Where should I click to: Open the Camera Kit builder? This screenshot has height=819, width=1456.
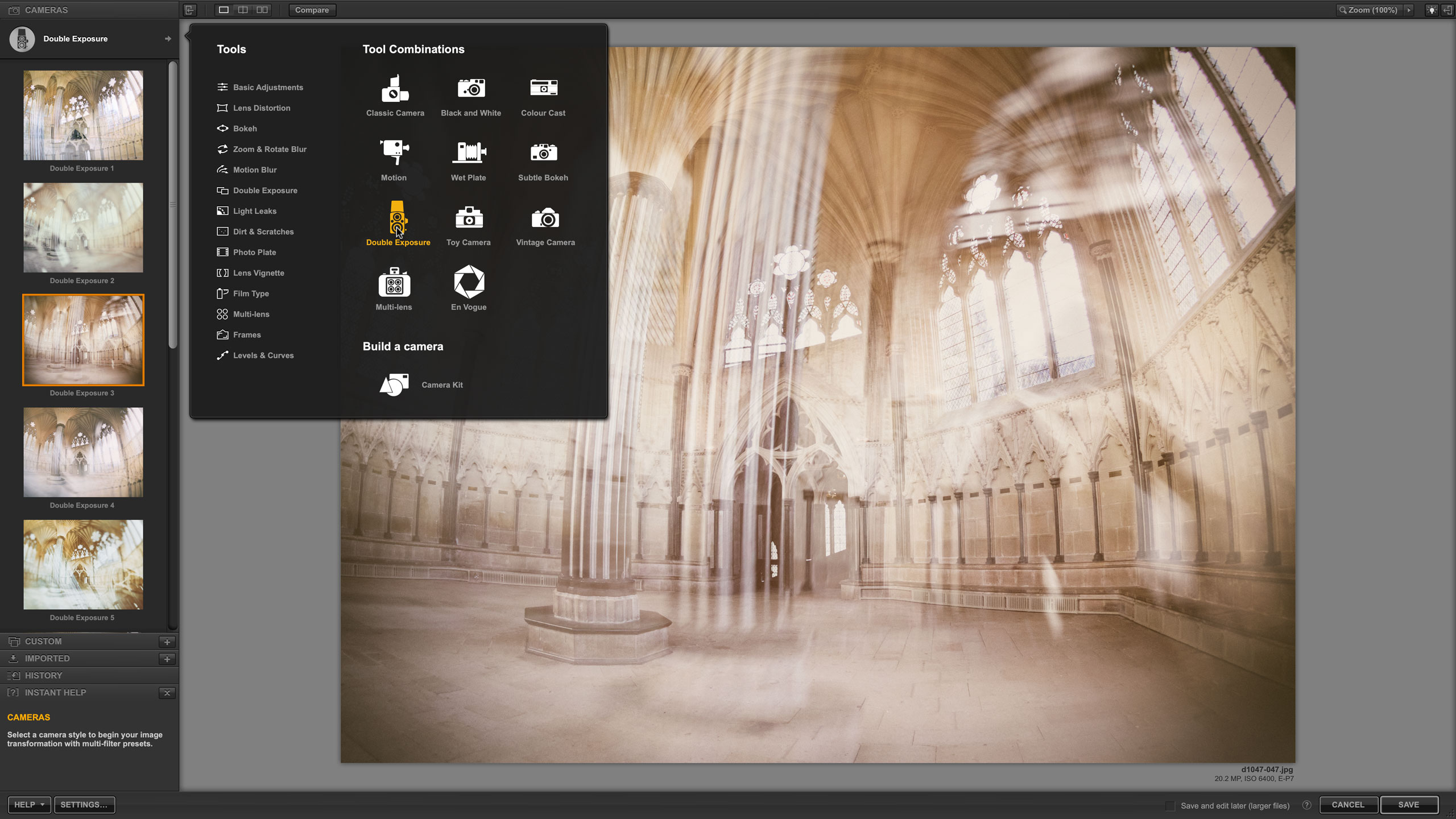pyautogui.click(x=395, y=385)
